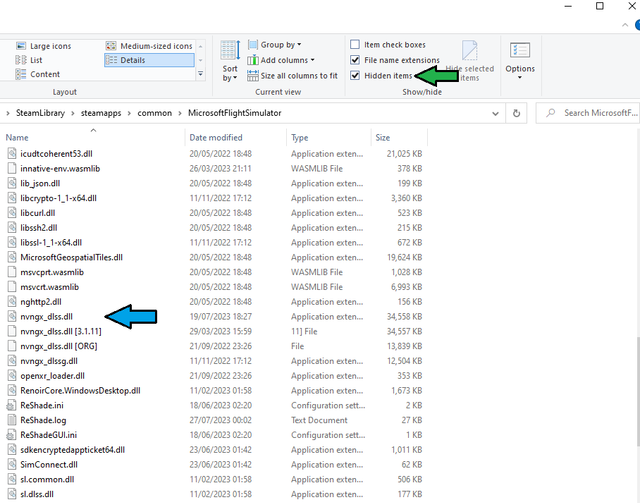640x503 pixels.
Task: Select the SimConnect.dll file name
Action: [49, 465]
